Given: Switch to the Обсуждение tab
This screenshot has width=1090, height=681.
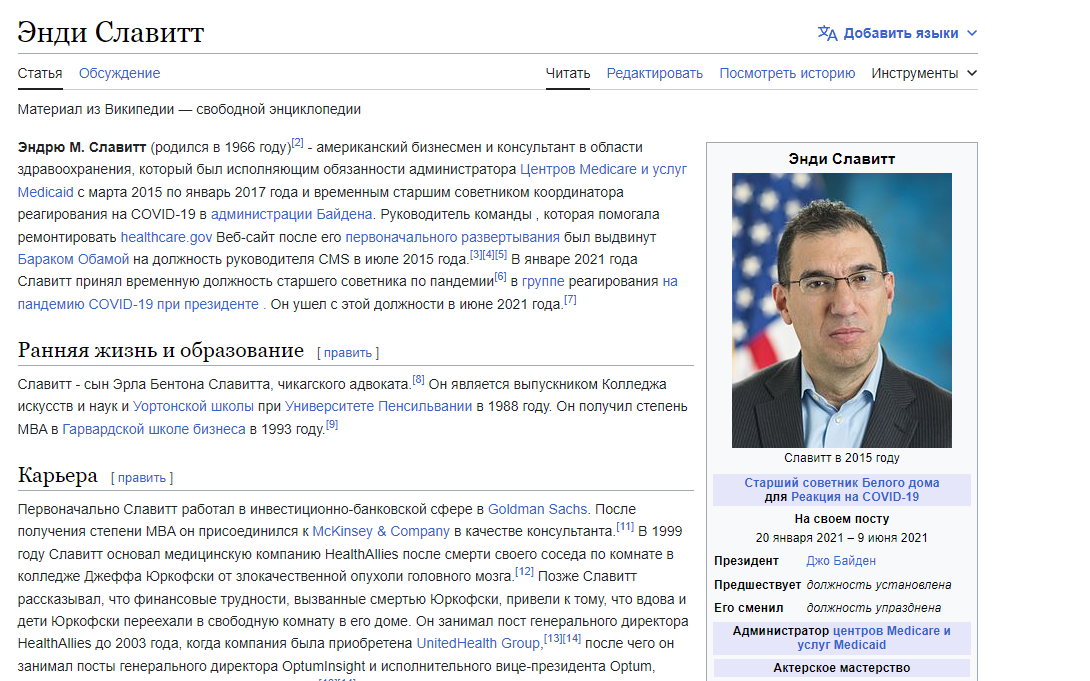Looking at the screenshot, I should 119,73.
